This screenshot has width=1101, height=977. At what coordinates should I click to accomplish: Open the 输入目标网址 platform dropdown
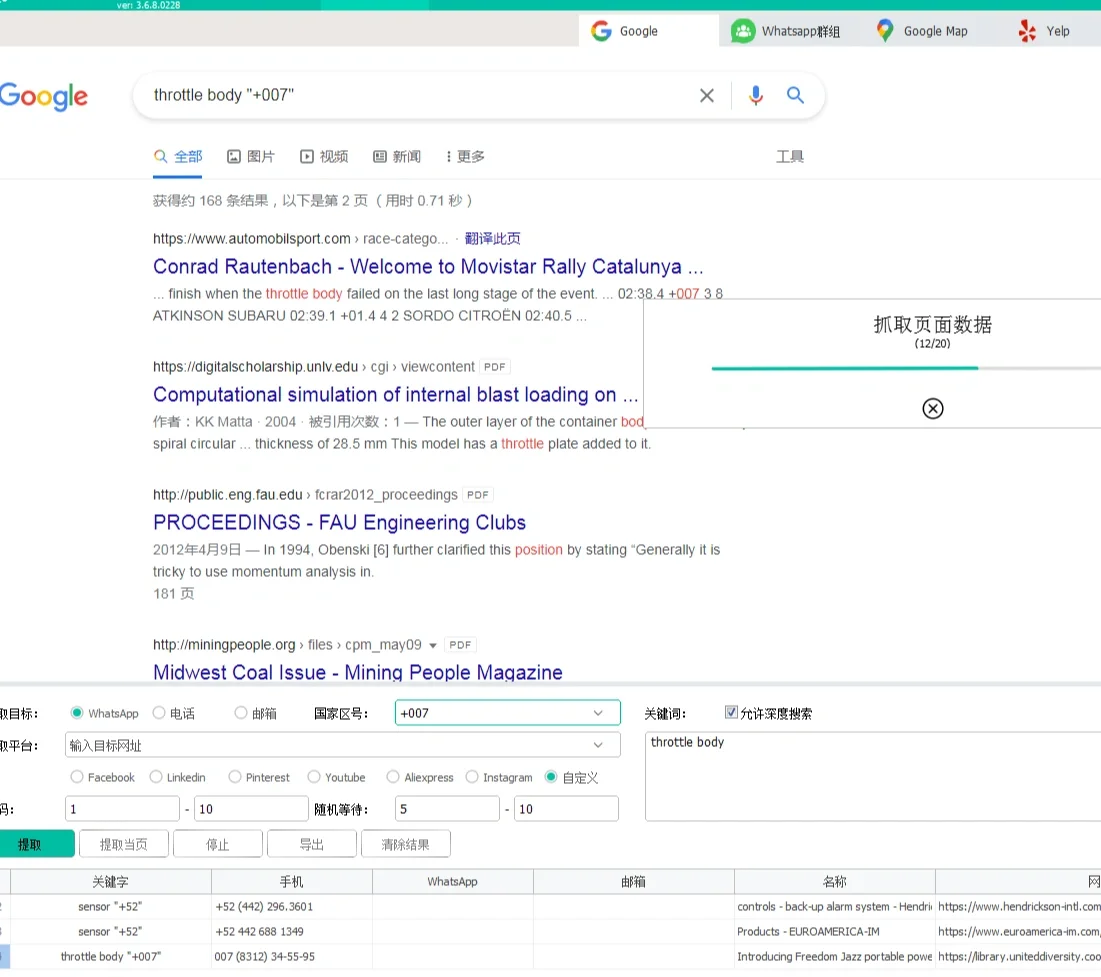343,745
